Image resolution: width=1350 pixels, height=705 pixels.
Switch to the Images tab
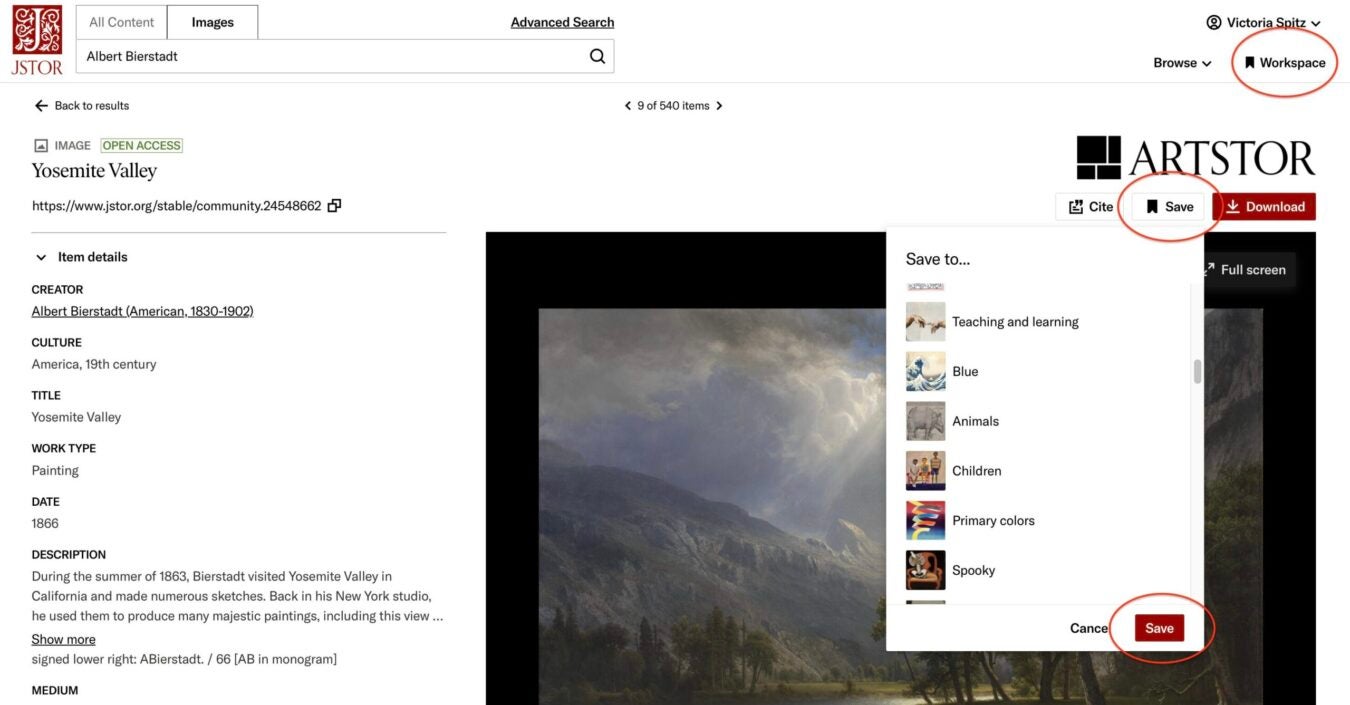tap(212, 21)
